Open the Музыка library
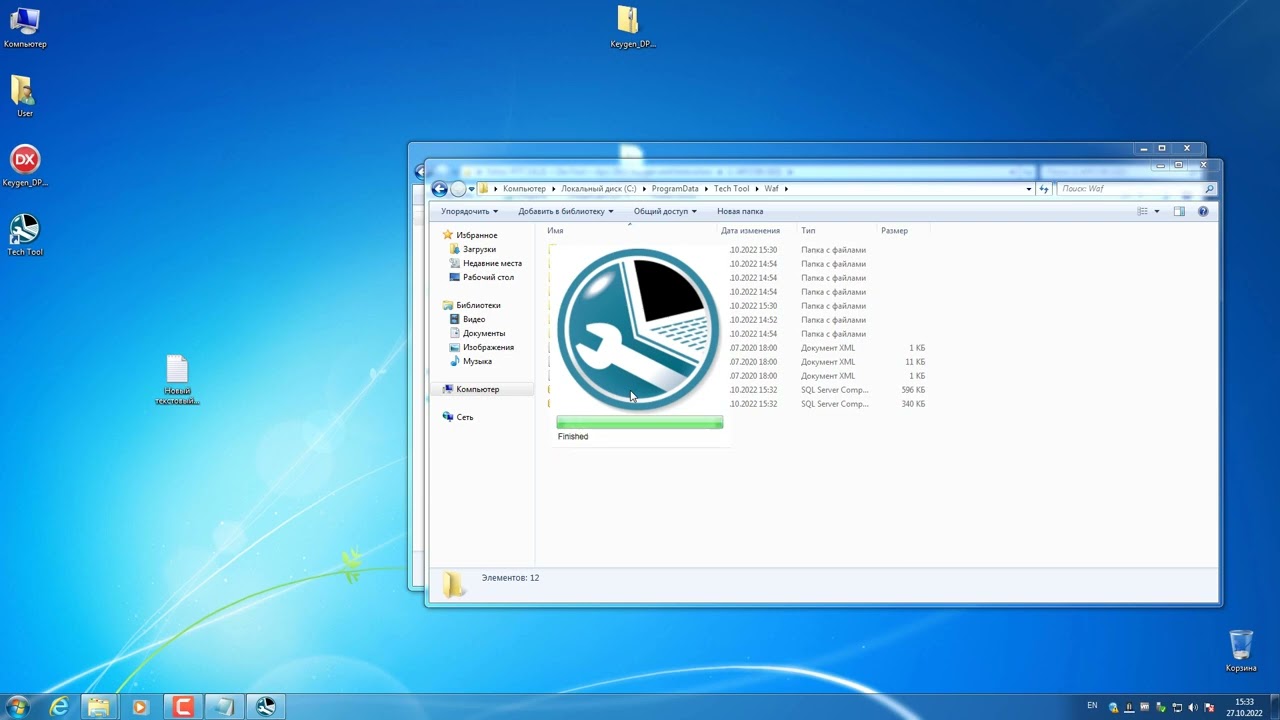This screenshot has height=720, width=1280. [470, 361]
